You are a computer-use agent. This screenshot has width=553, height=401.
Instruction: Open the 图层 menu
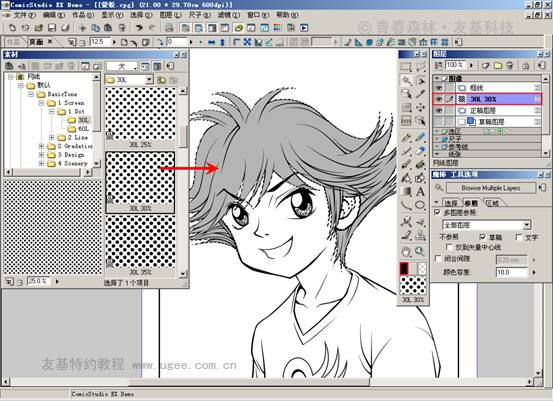tap(171, 15)
